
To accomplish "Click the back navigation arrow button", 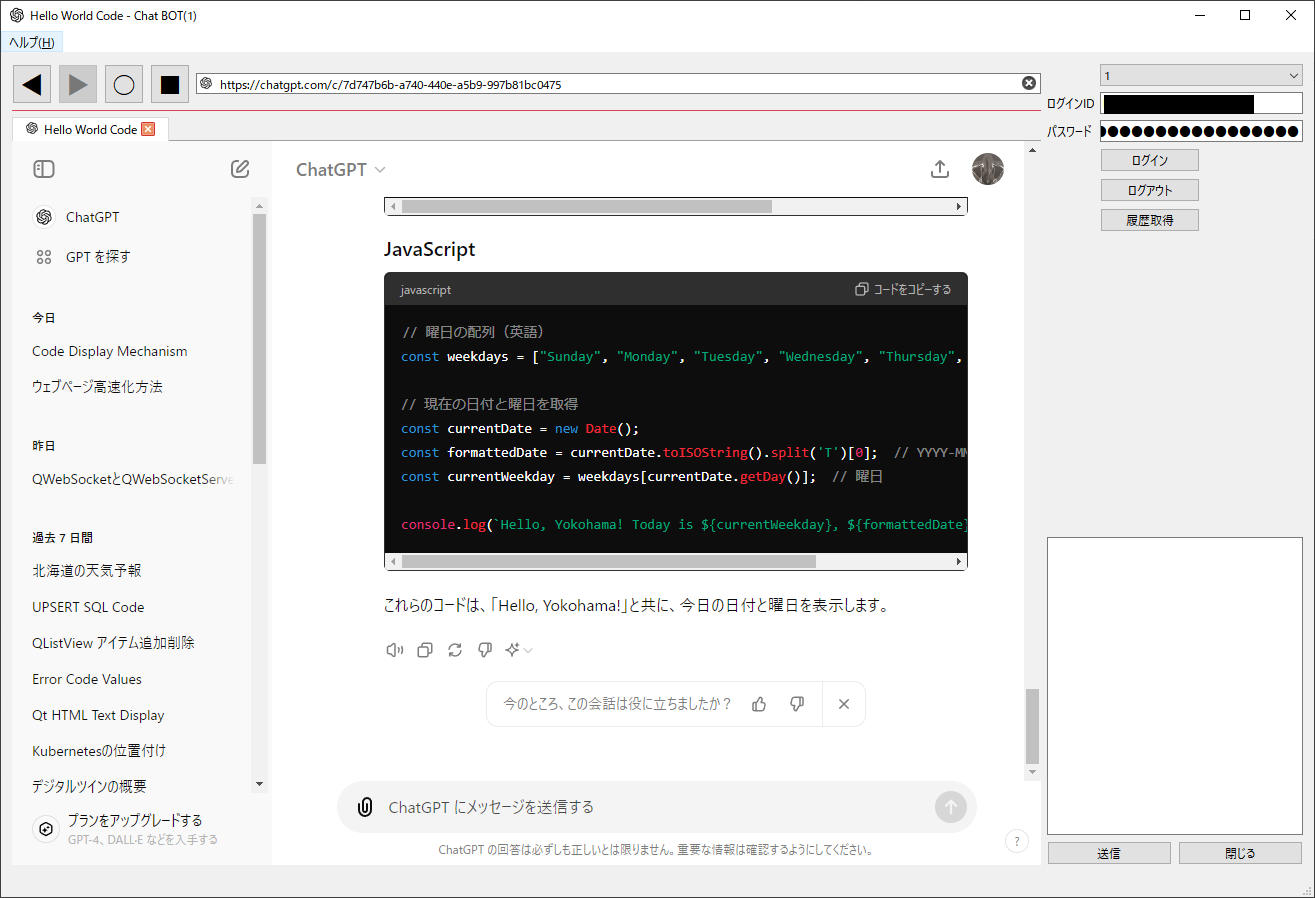I will coord(32,85).
